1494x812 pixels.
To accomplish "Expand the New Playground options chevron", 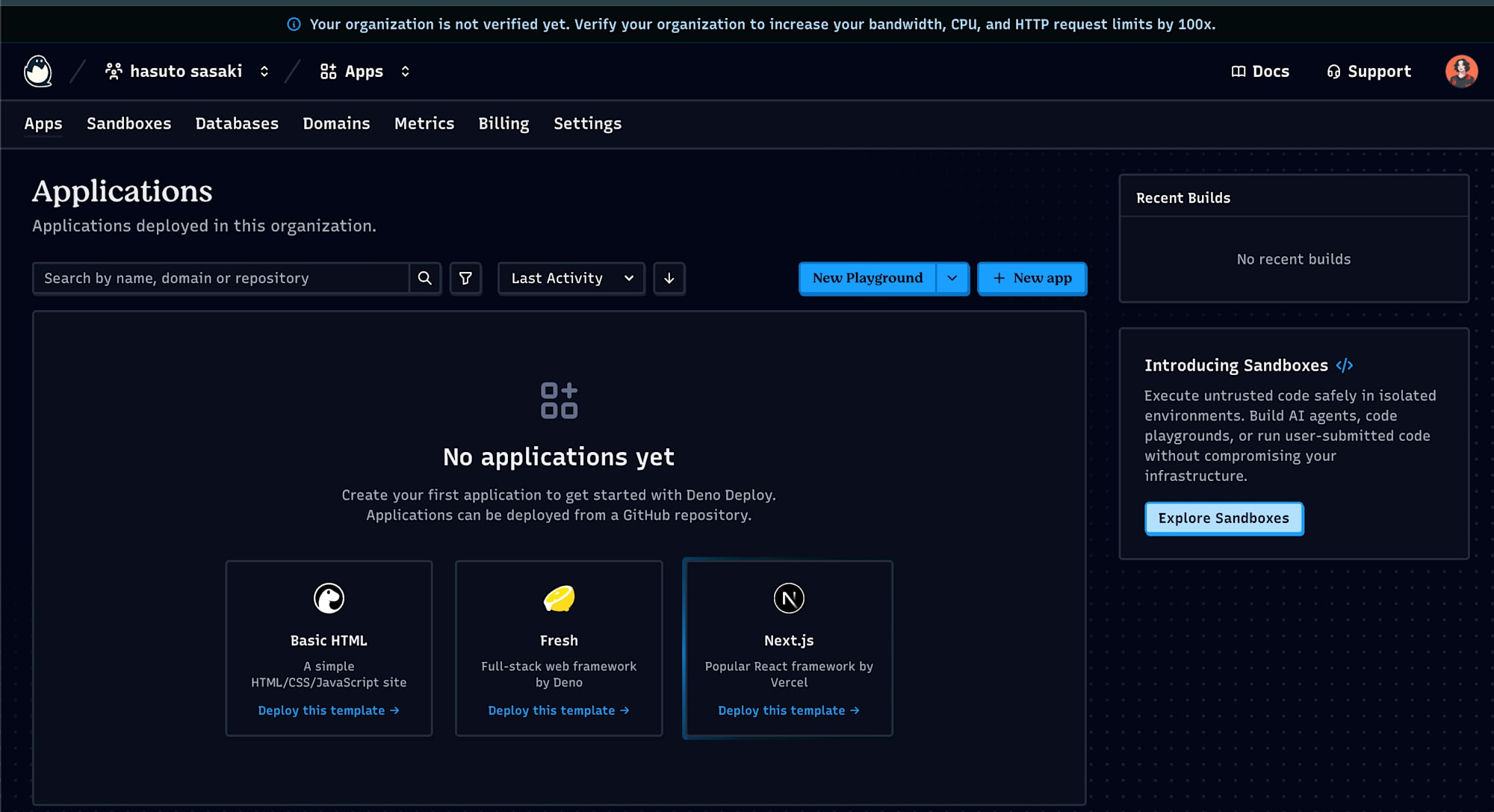I will (952, 278).
